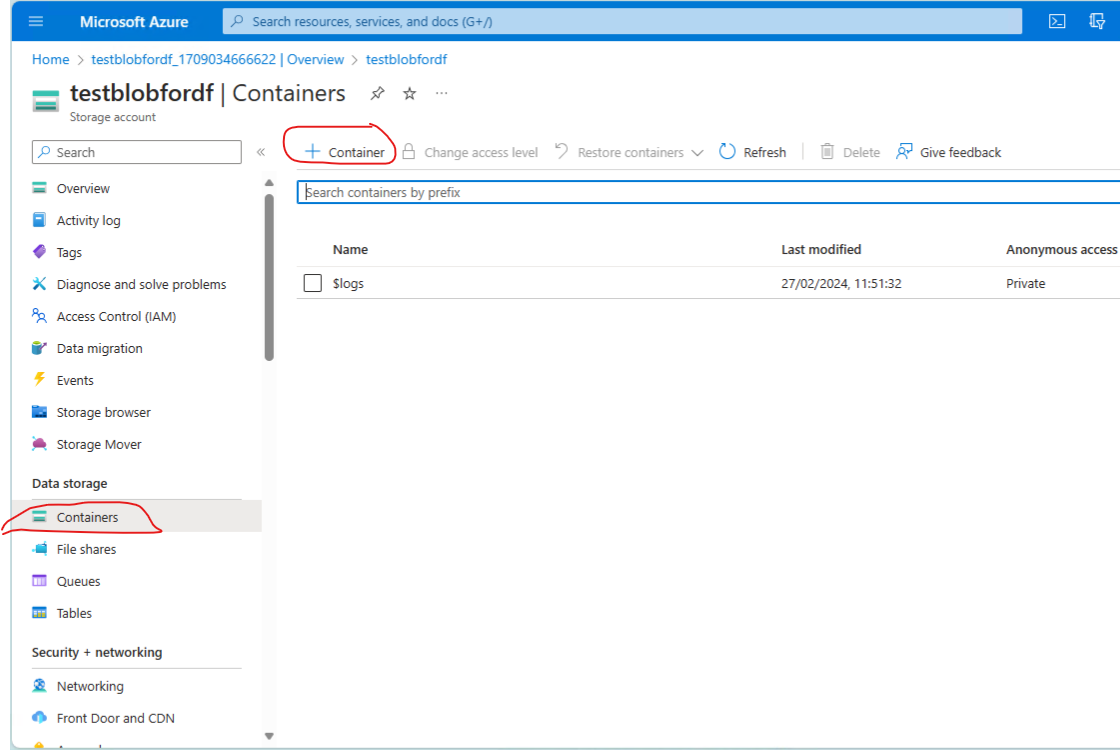Click the plus Container button
Viewport: 1120px width, 750px height.
(344, 152)
